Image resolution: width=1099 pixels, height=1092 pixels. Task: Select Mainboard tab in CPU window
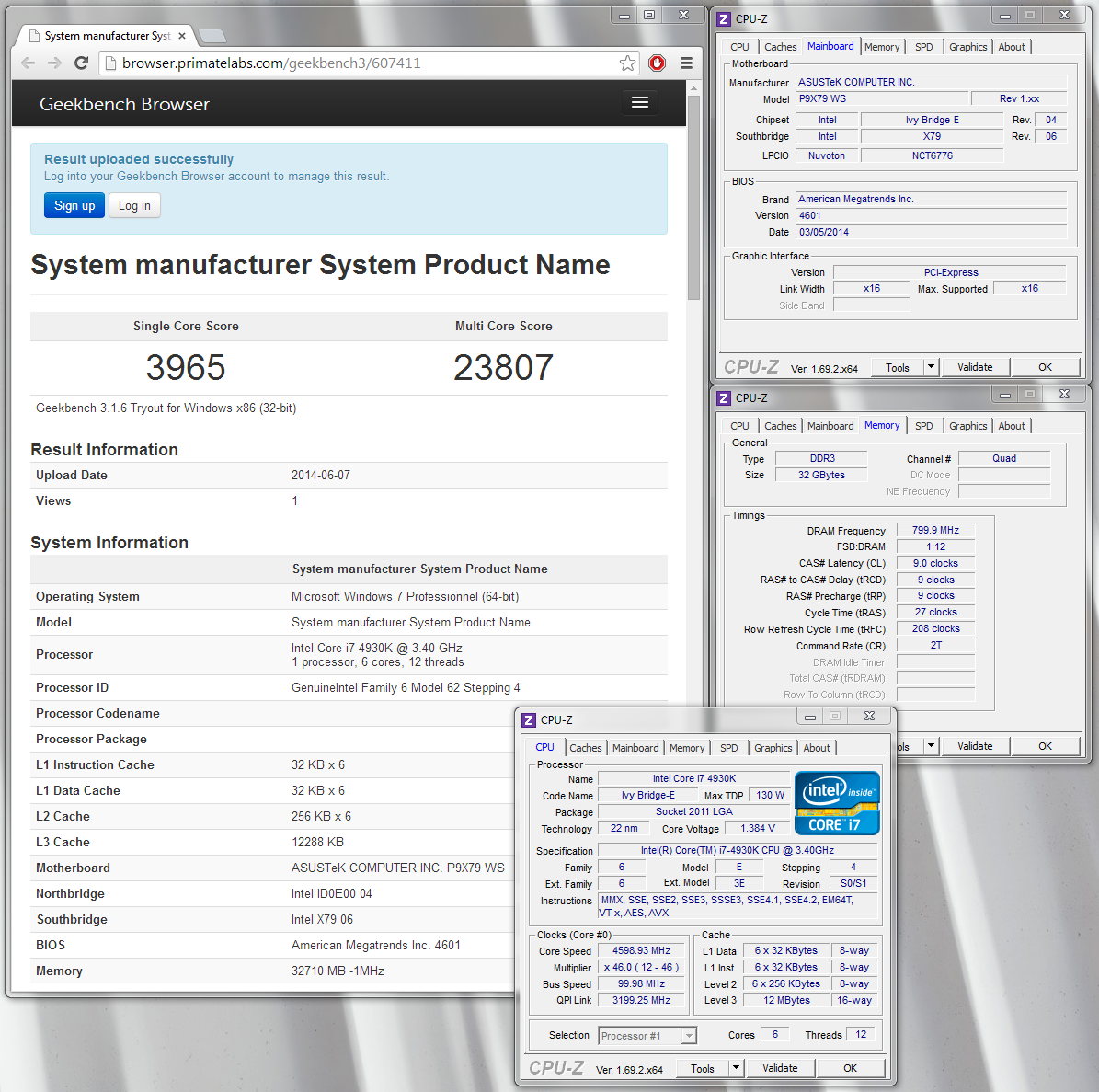pos(635,748)
